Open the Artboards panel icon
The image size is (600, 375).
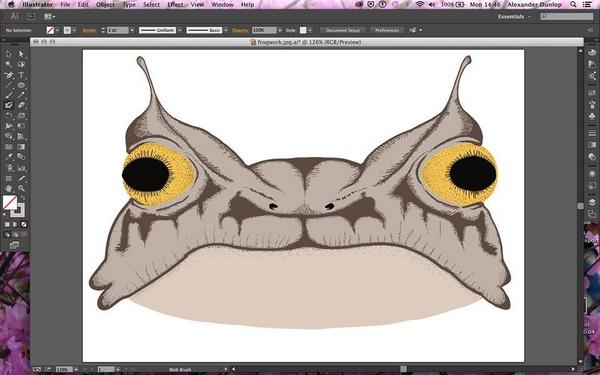click(x=592, y=214)
